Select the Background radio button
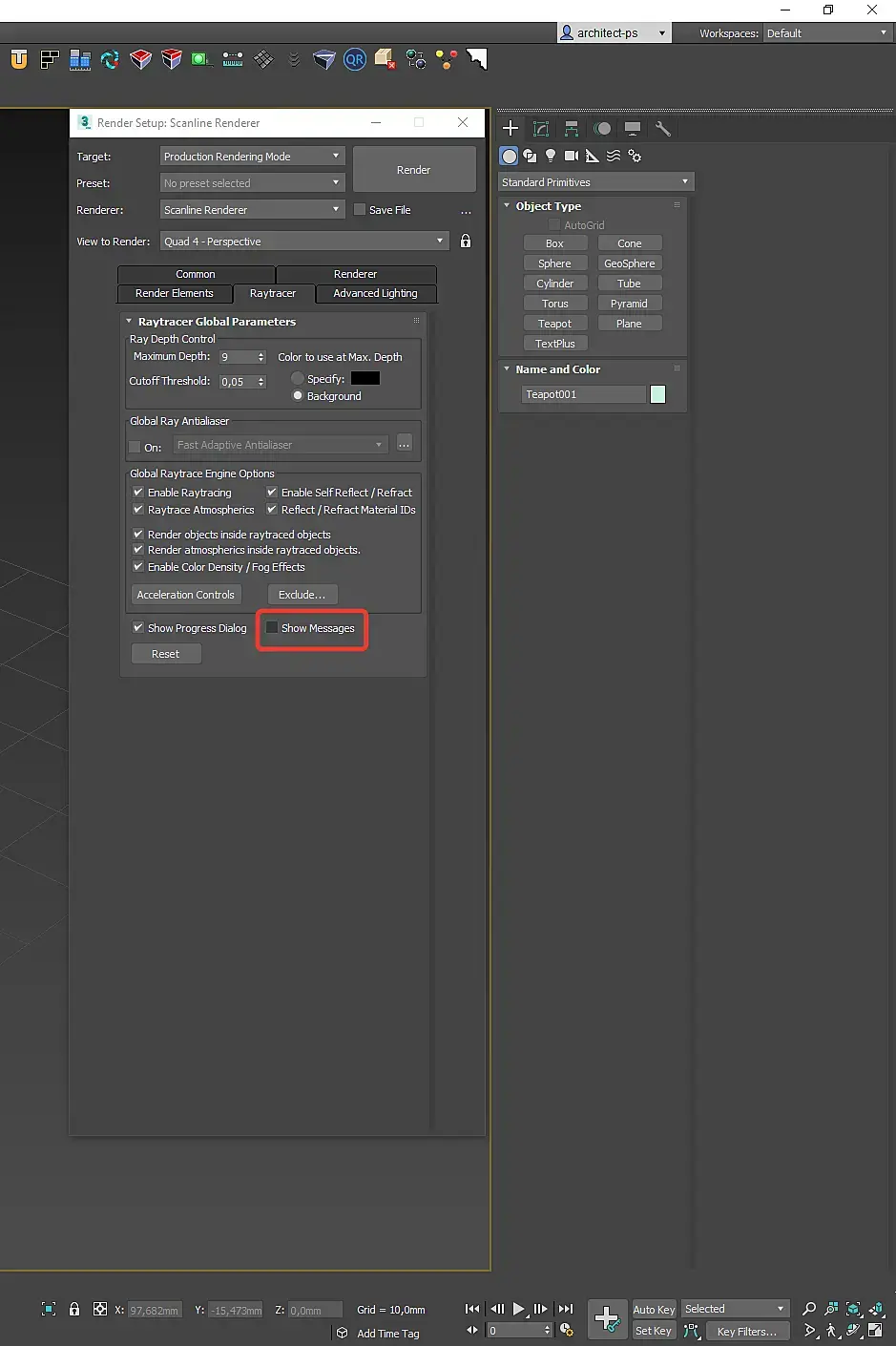The image size is (896, 1346). point(298,396)
